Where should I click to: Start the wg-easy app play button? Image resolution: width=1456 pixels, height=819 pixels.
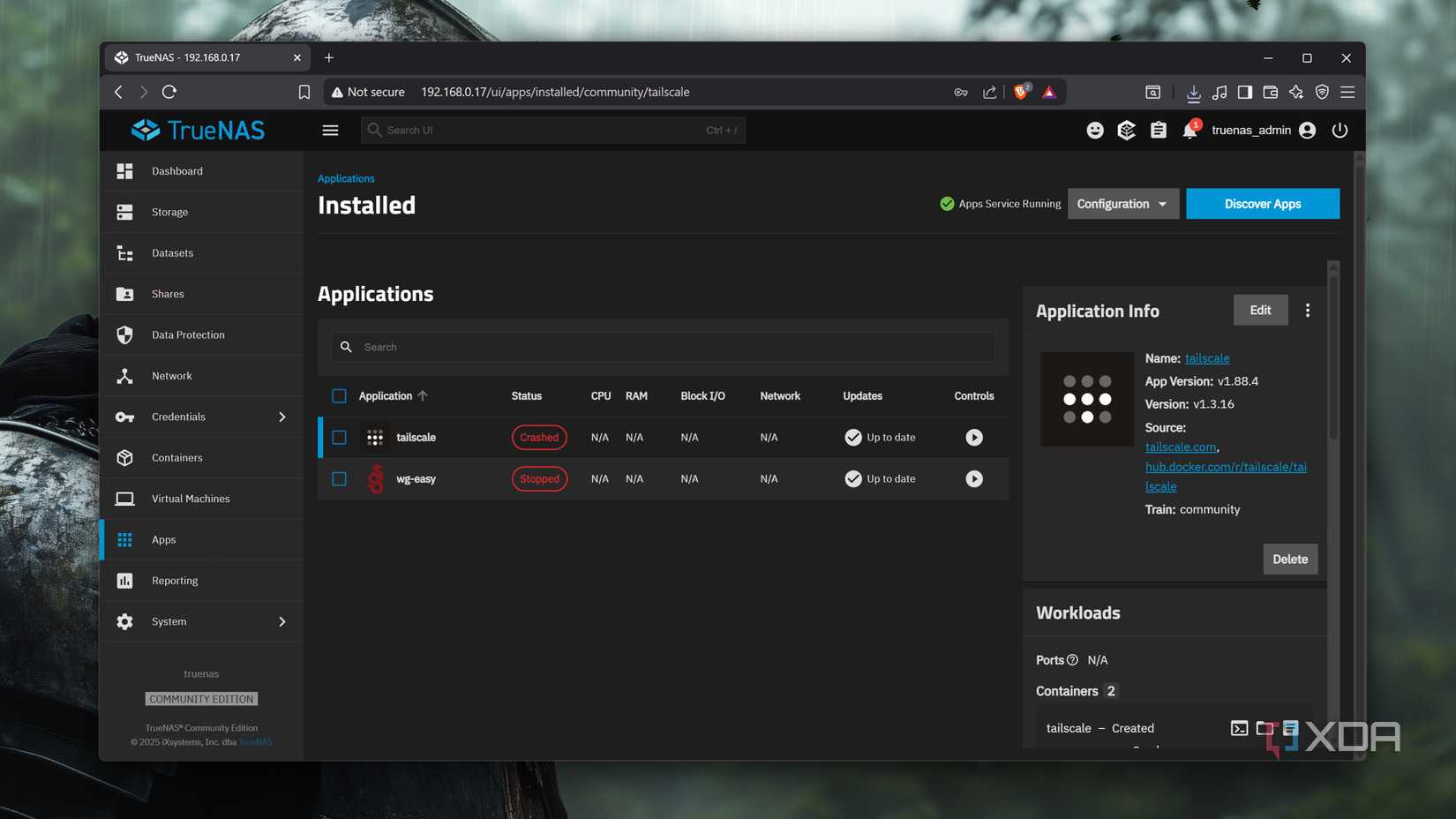(974, 479)
